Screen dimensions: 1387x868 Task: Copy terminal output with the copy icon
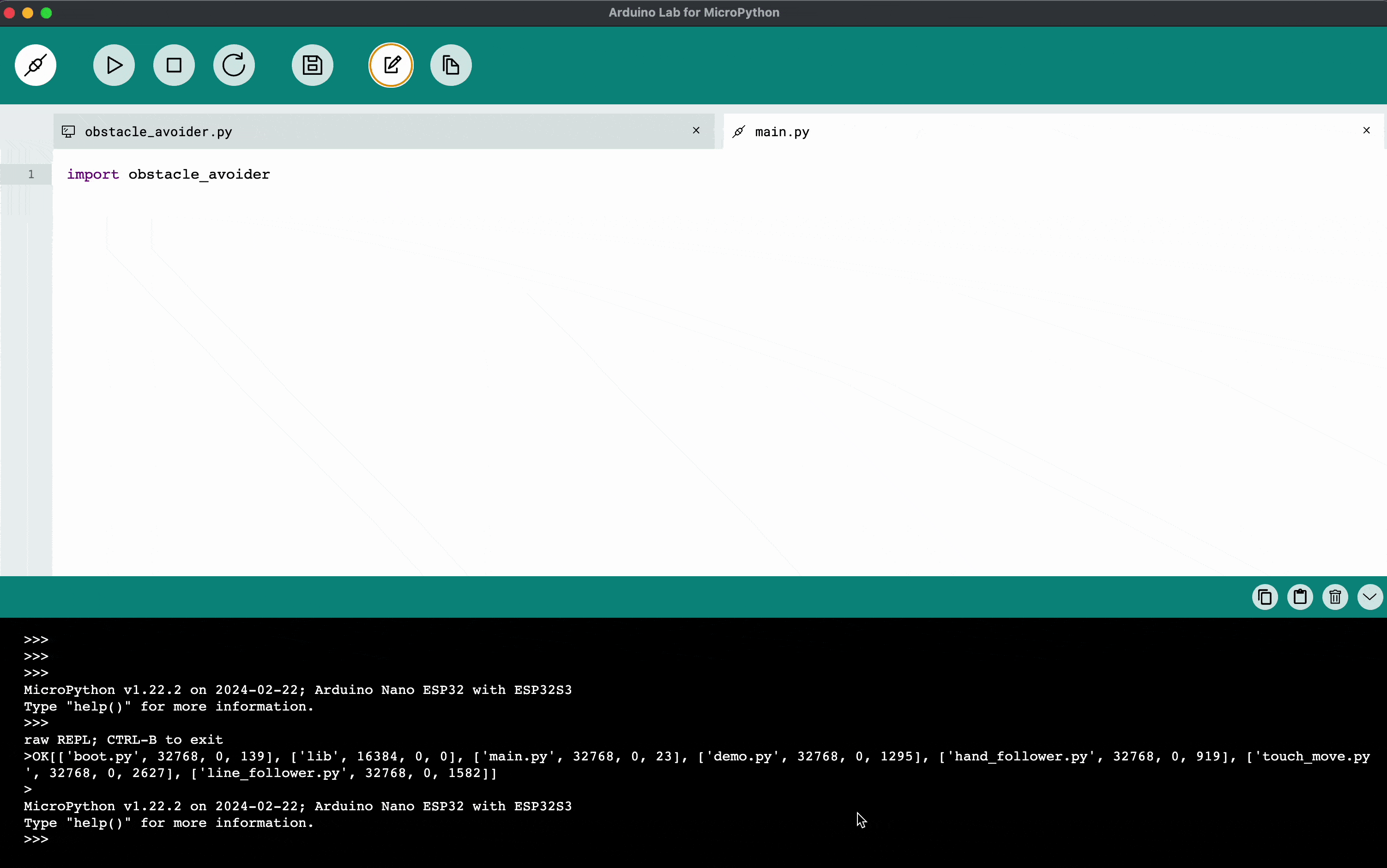[x=1265, y=597]
